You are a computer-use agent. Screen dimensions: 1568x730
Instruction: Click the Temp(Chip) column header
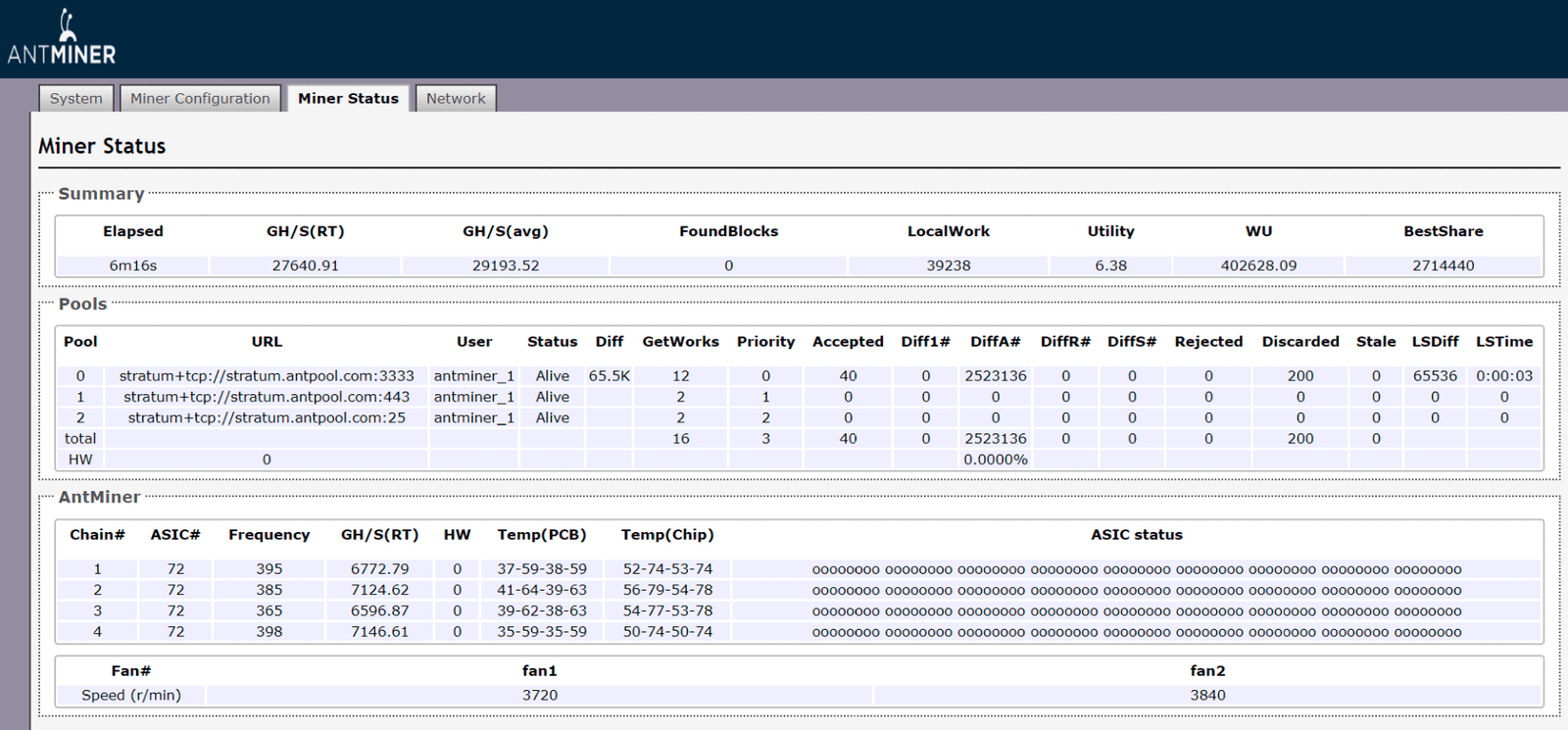[x=667, y=535]
